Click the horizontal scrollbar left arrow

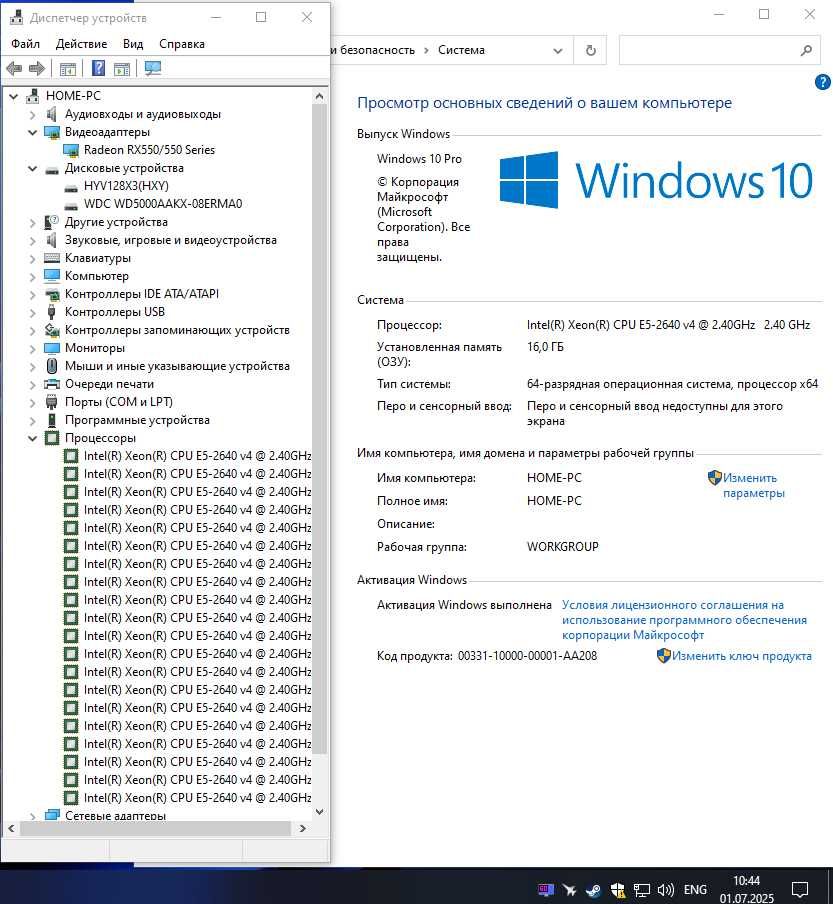(12, 828)
